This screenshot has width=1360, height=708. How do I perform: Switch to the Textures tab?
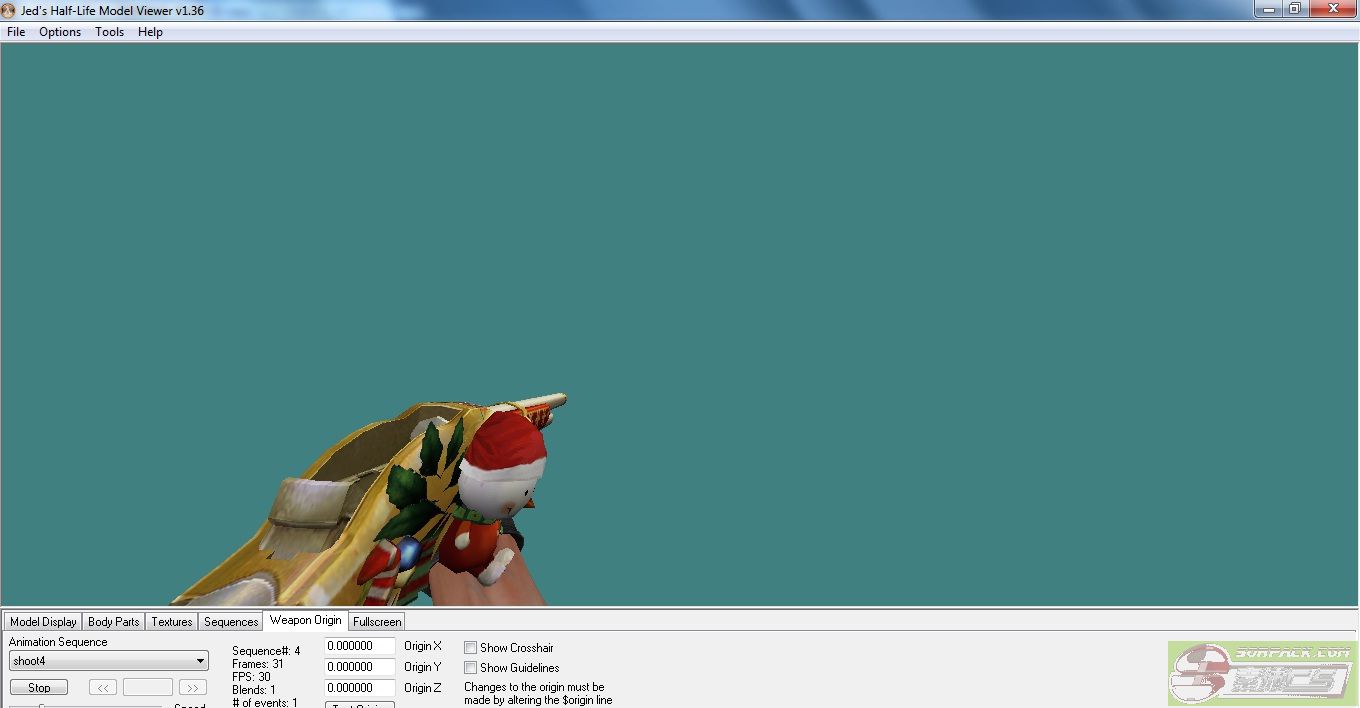[171, 622]
